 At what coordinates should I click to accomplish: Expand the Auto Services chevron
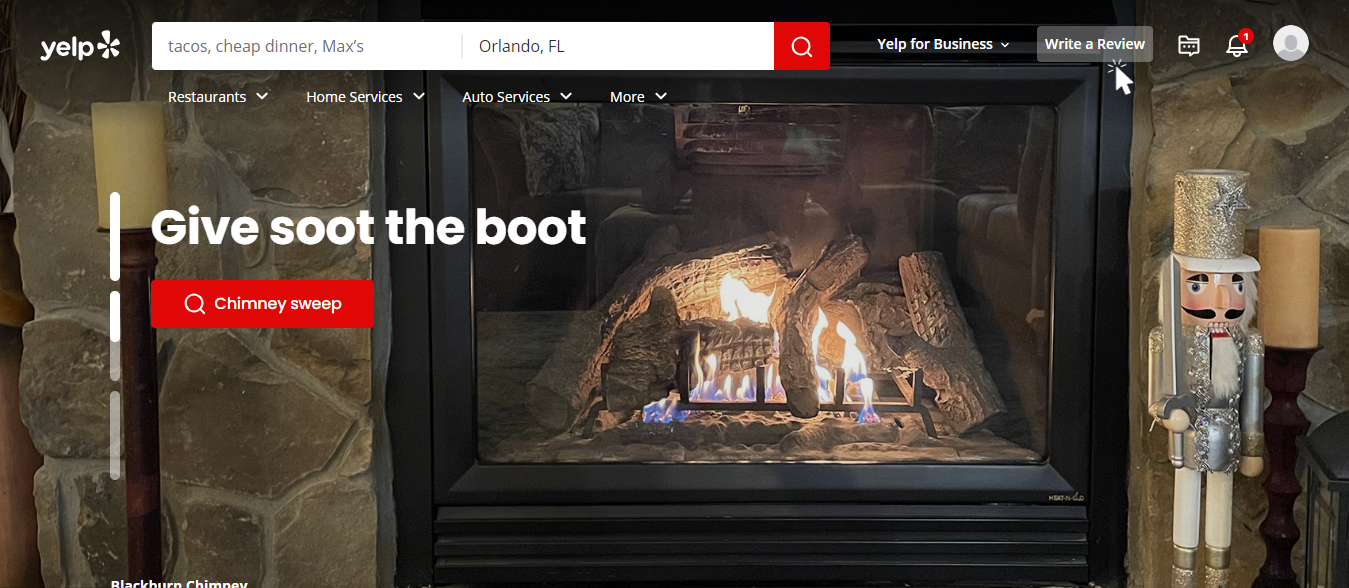(x=566, y=96)
